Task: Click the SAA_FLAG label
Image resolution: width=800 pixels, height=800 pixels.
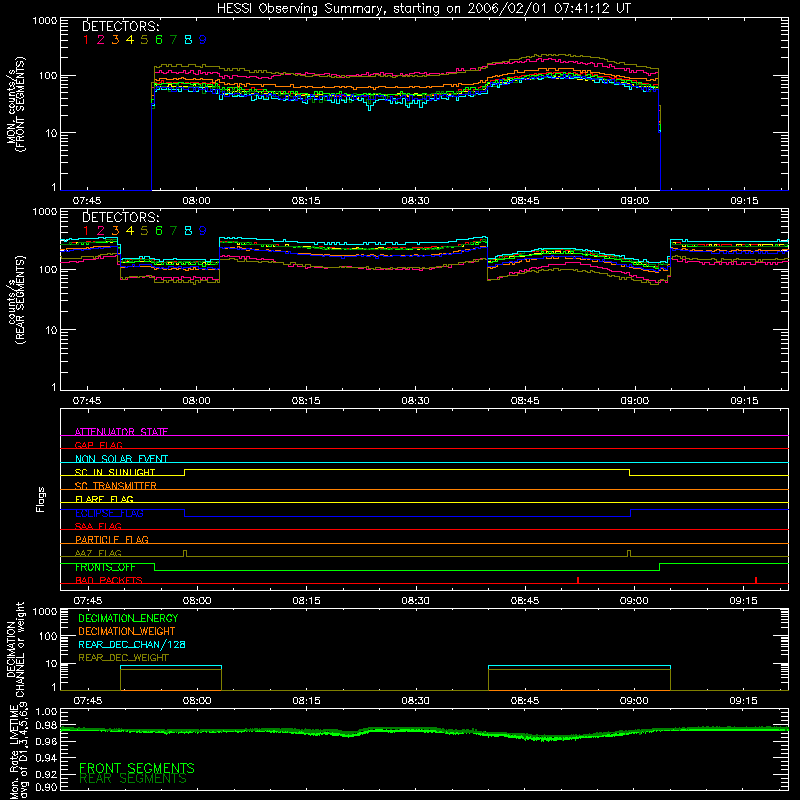Action: (98, 526)
